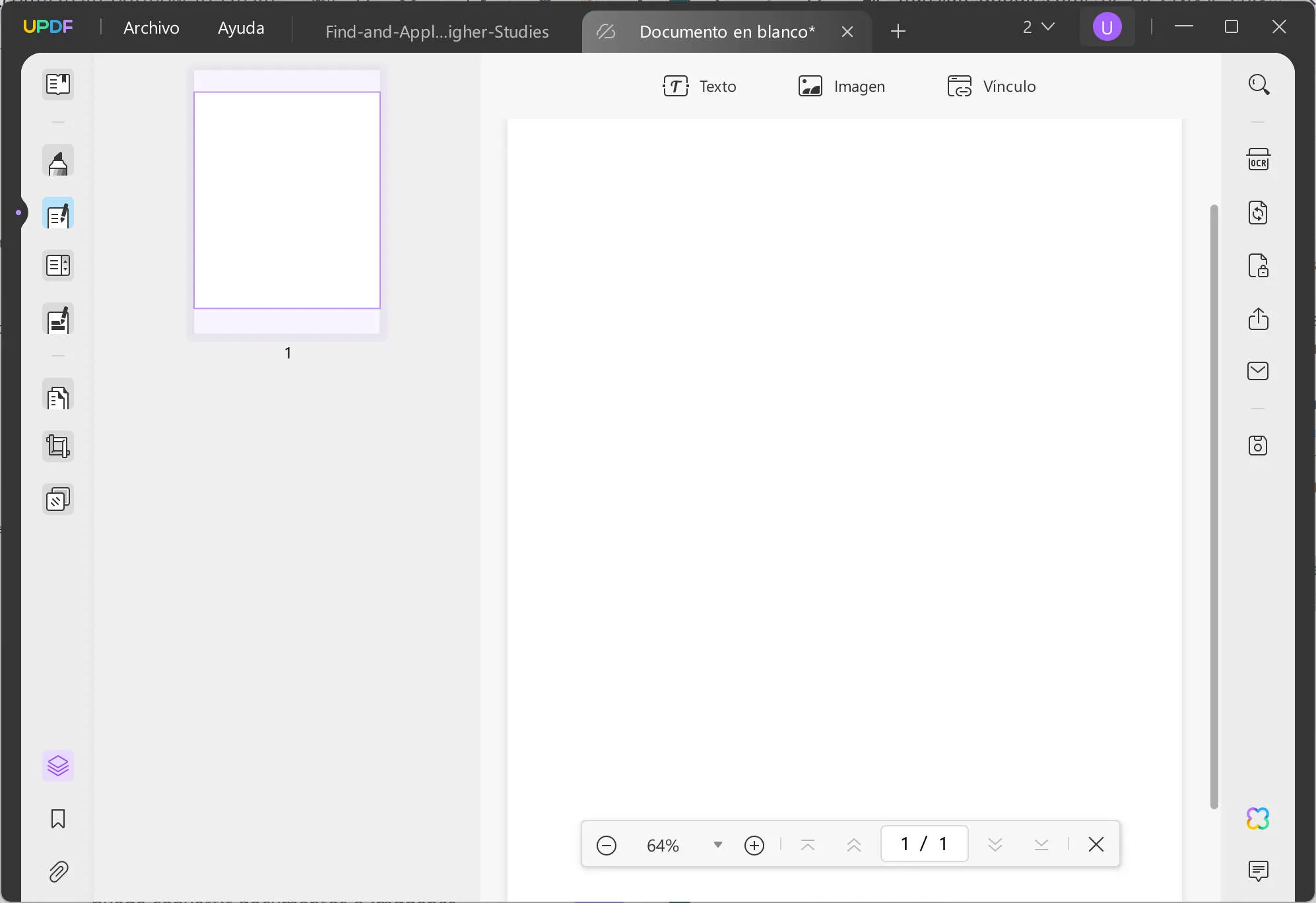Switch to Find-and-Appl...igher-Studies tab
The height and width of the screenshot is (903, 1316).
point(437,32)
